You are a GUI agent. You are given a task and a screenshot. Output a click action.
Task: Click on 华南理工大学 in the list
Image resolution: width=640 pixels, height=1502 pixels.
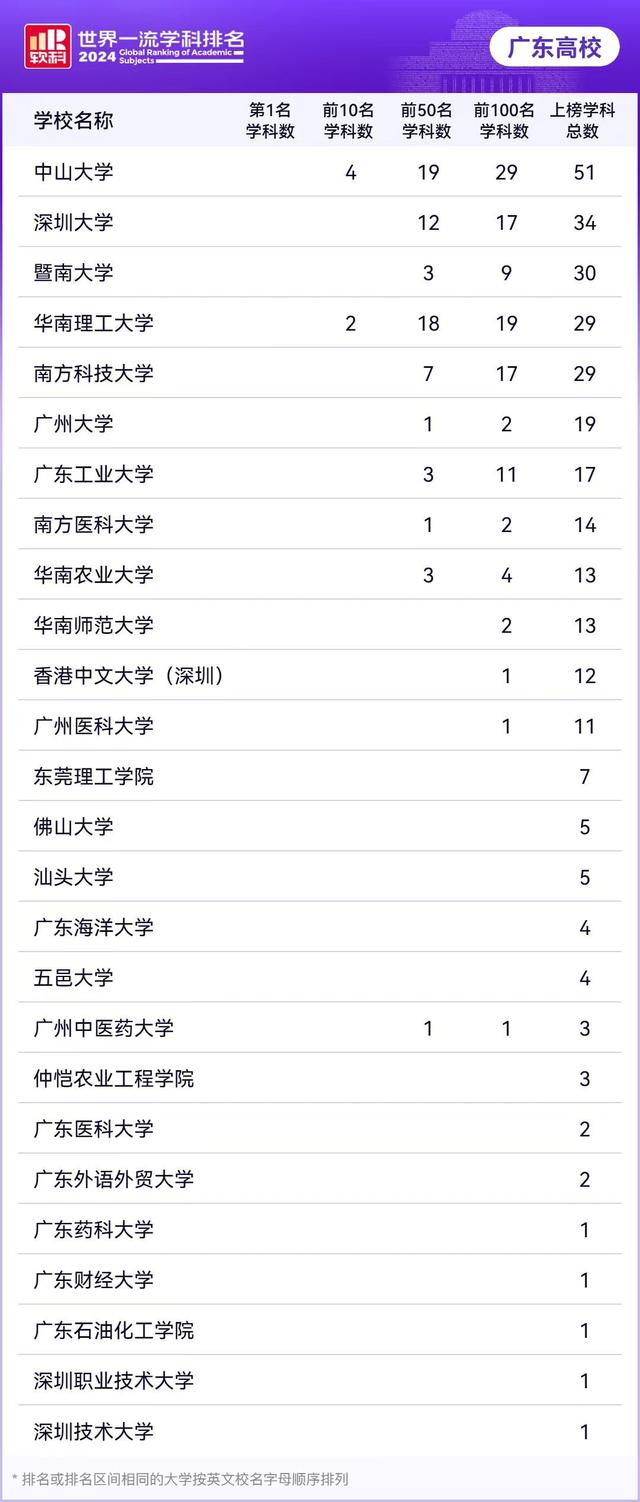(x=94, y=323)
